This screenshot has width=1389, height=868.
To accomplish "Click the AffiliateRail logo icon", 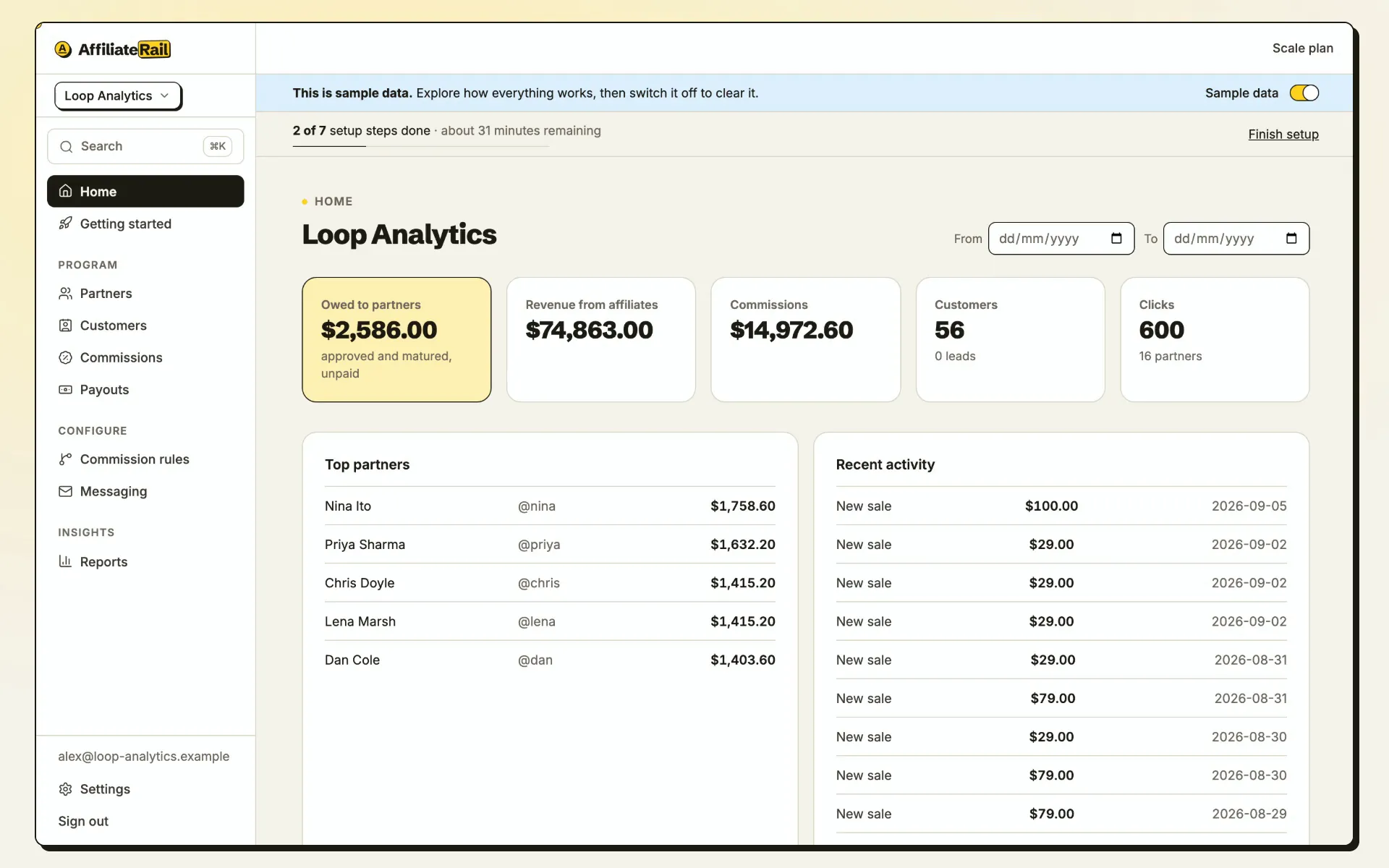I will click(x=63, y=49).
